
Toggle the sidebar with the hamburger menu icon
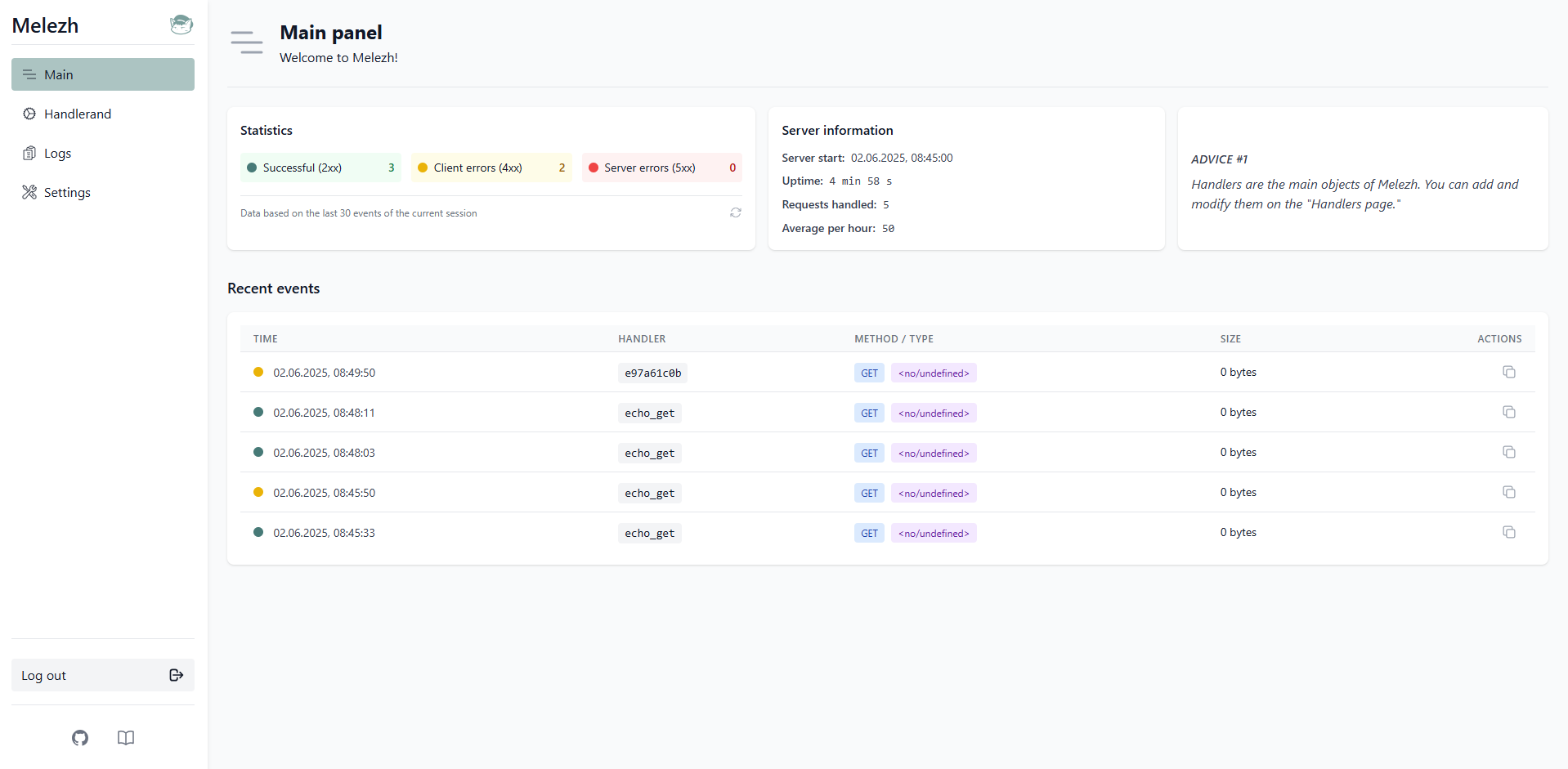[x=246, y=42]
